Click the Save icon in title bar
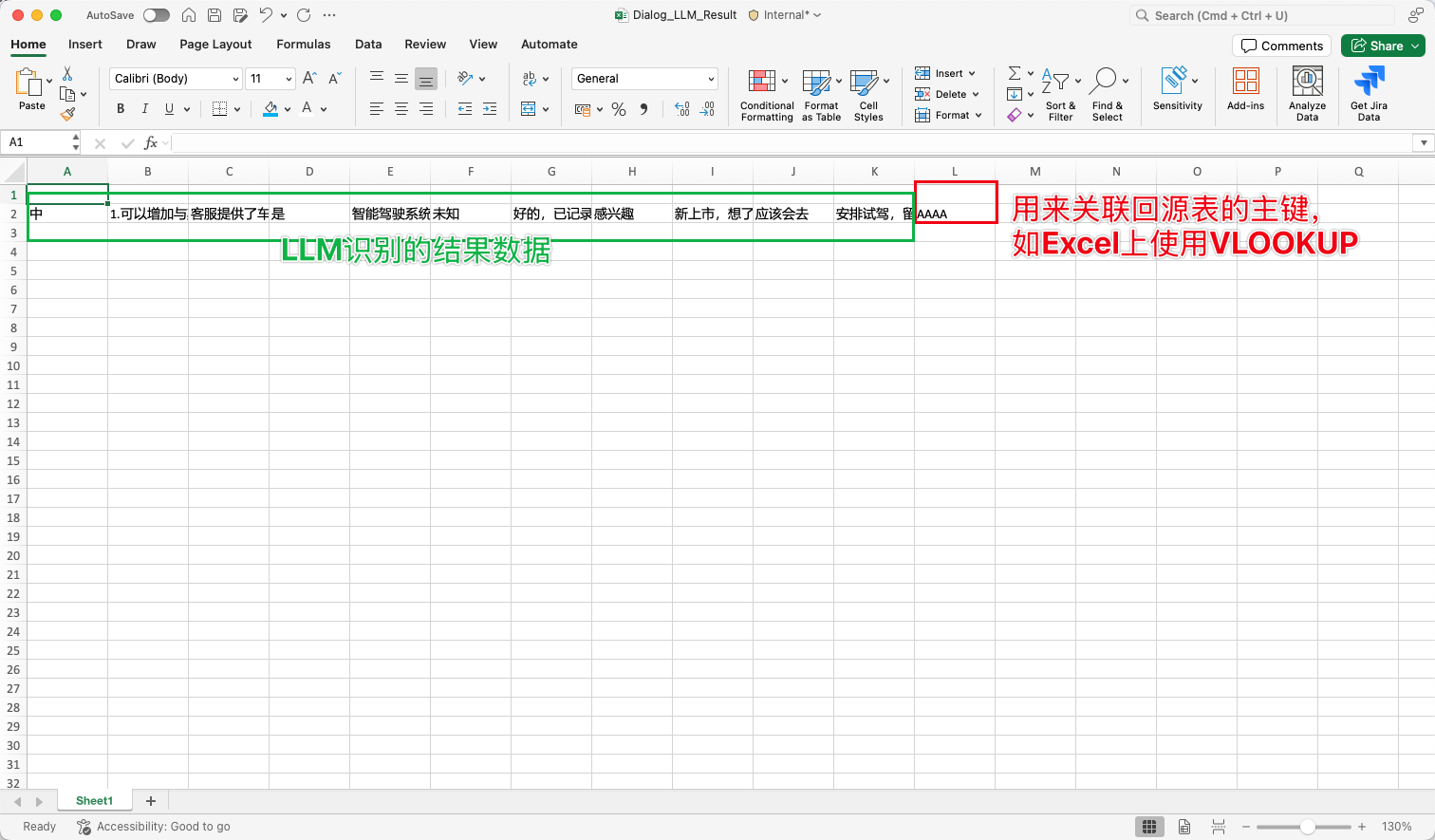1435x840 pixels. pyautogui.click(x=214, y=15)
